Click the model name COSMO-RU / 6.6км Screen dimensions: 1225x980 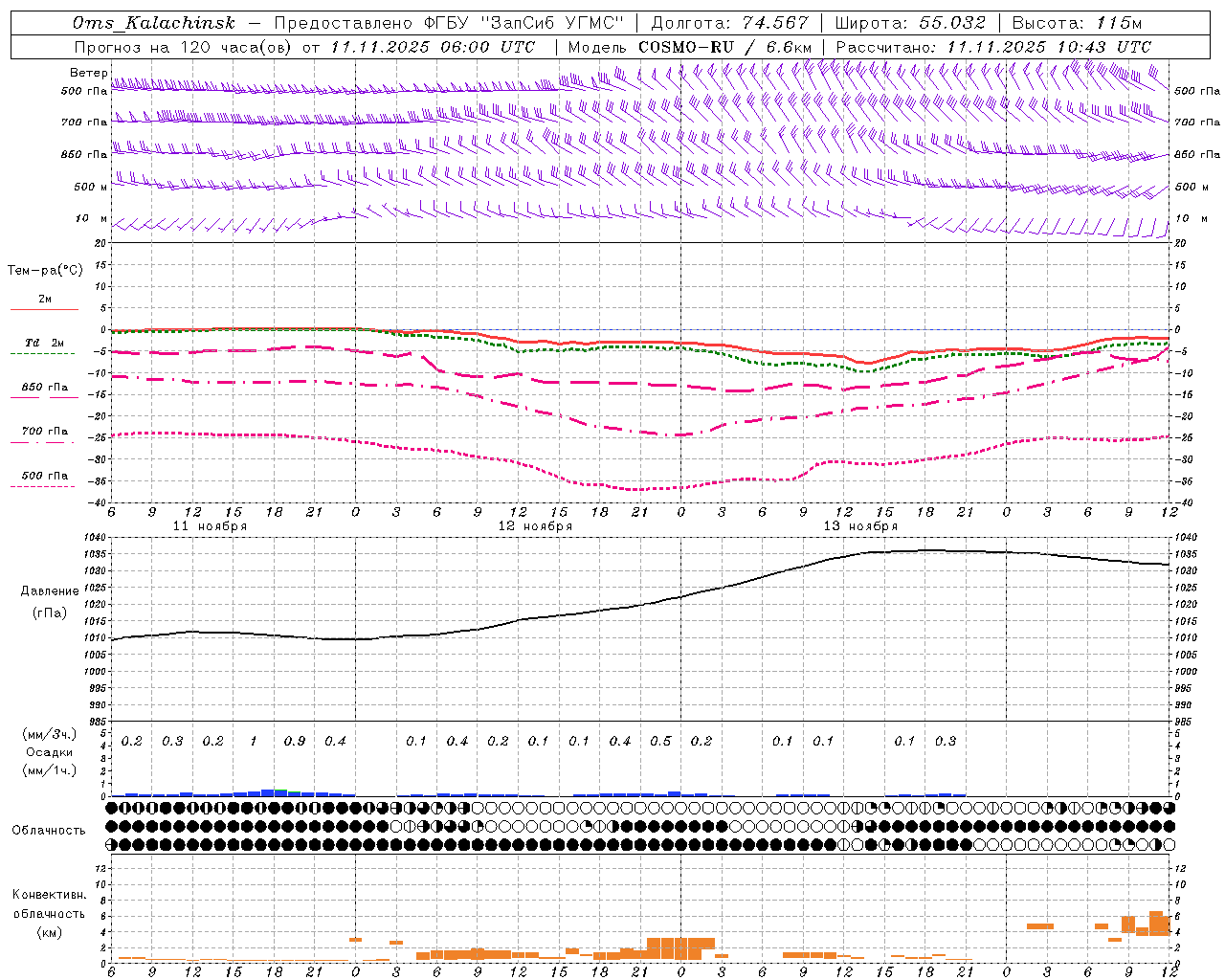[x=725, y=47]
